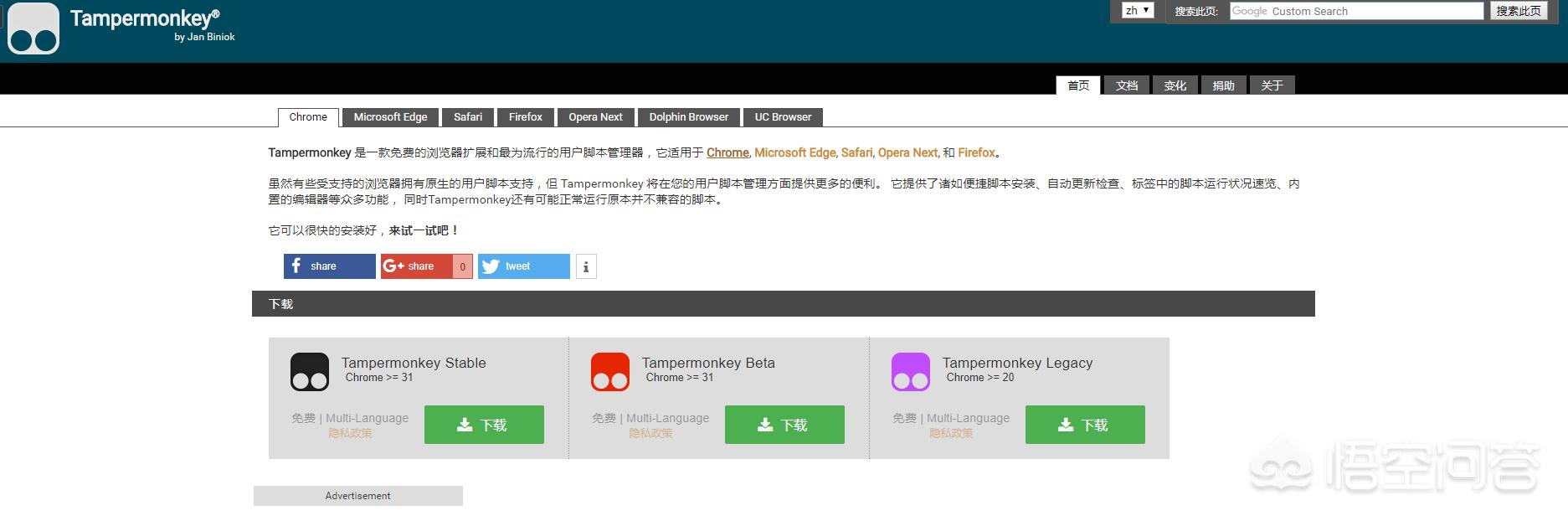Download Tampermonkey Stable with green 下载 button
Viewport: 1568px width, 521px height.
pos(484,425)
